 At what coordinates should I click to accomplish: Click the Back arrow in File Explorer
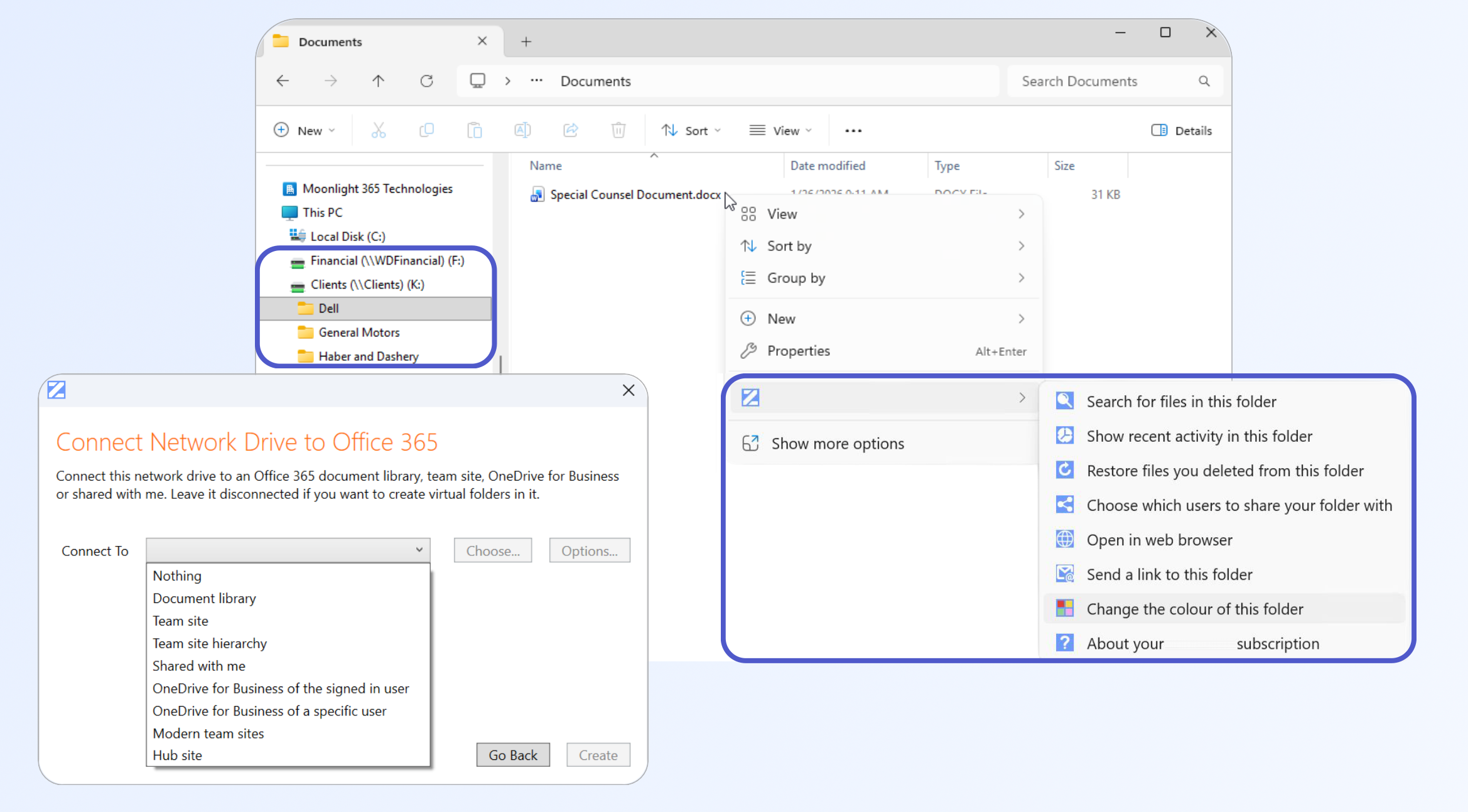coord(283,81)
